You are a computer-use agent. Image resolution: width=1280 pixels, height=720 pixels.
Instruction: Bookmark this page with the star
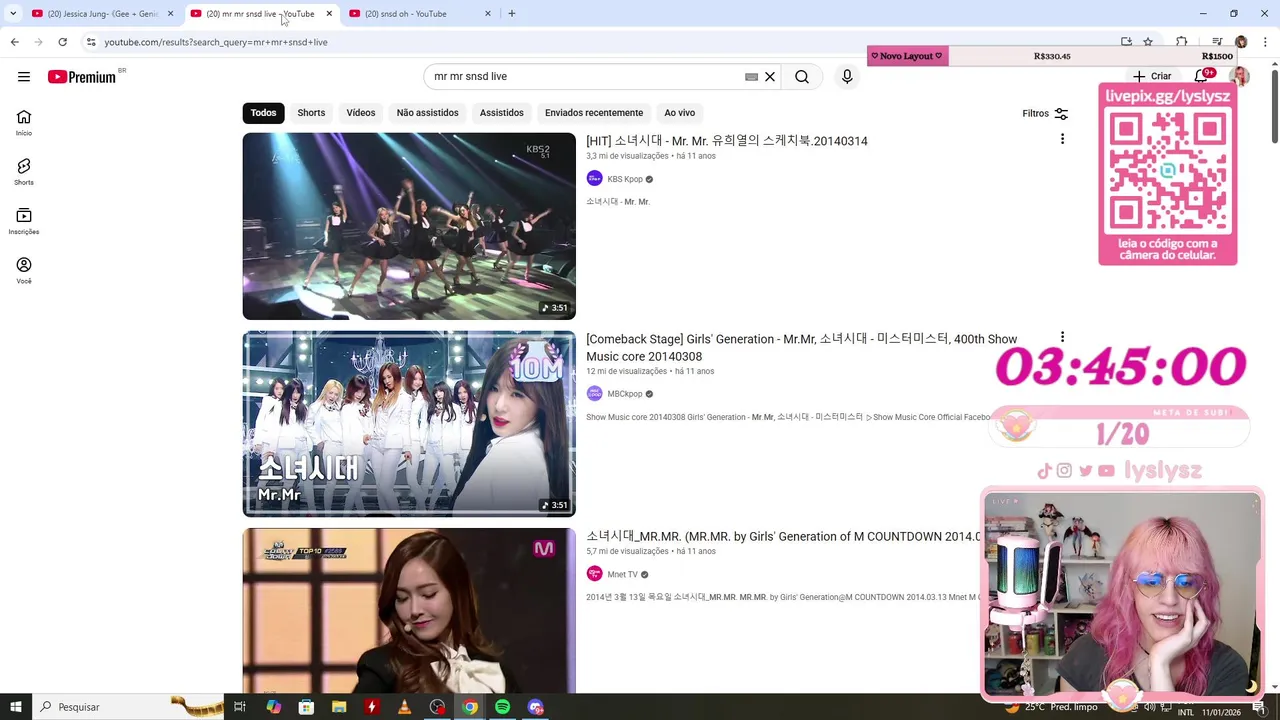[1148, 42]
